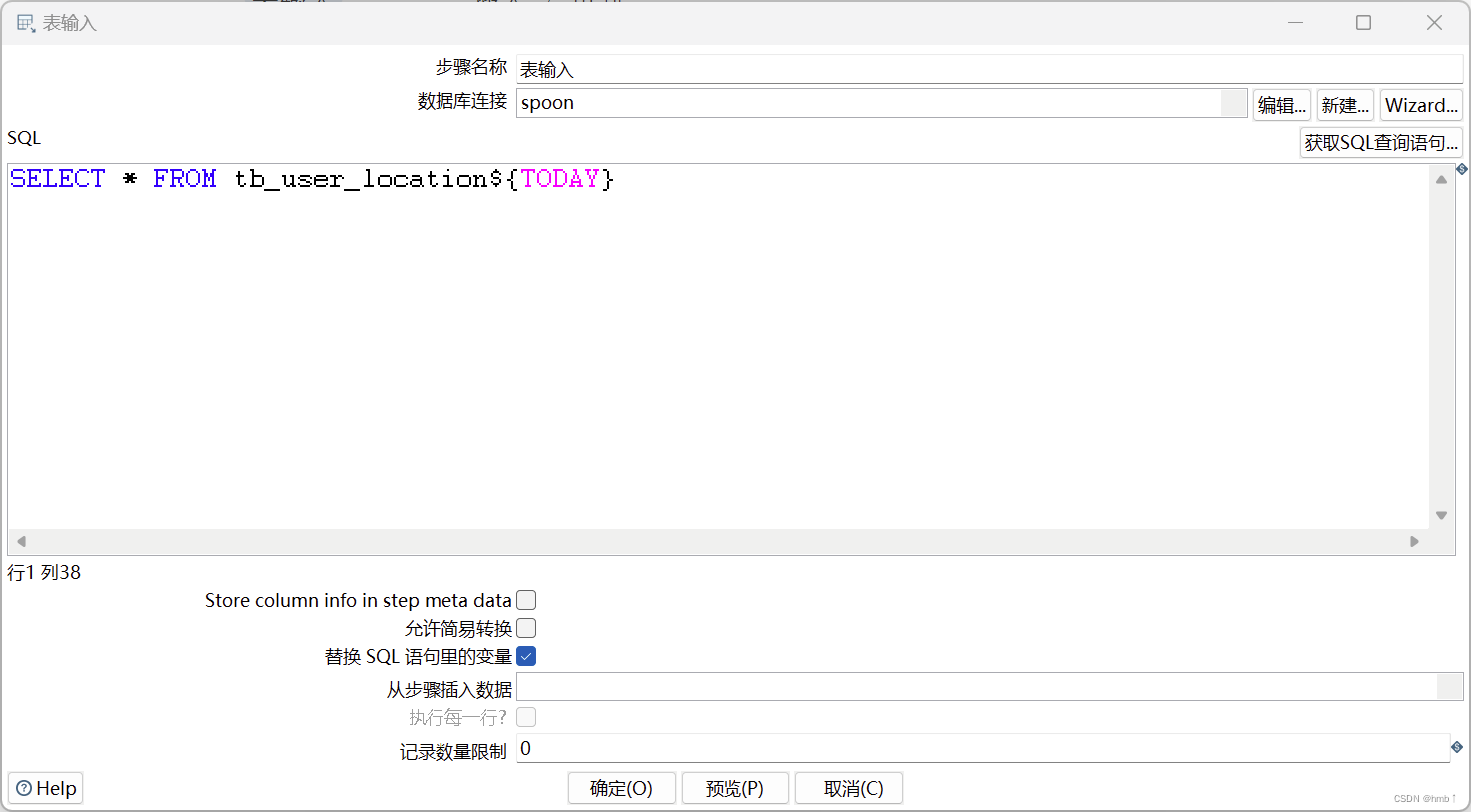Viewport: 1471px width, 812px height.
Task: Click the variable diamond icon beside record limit
Action: (1457, 747)
